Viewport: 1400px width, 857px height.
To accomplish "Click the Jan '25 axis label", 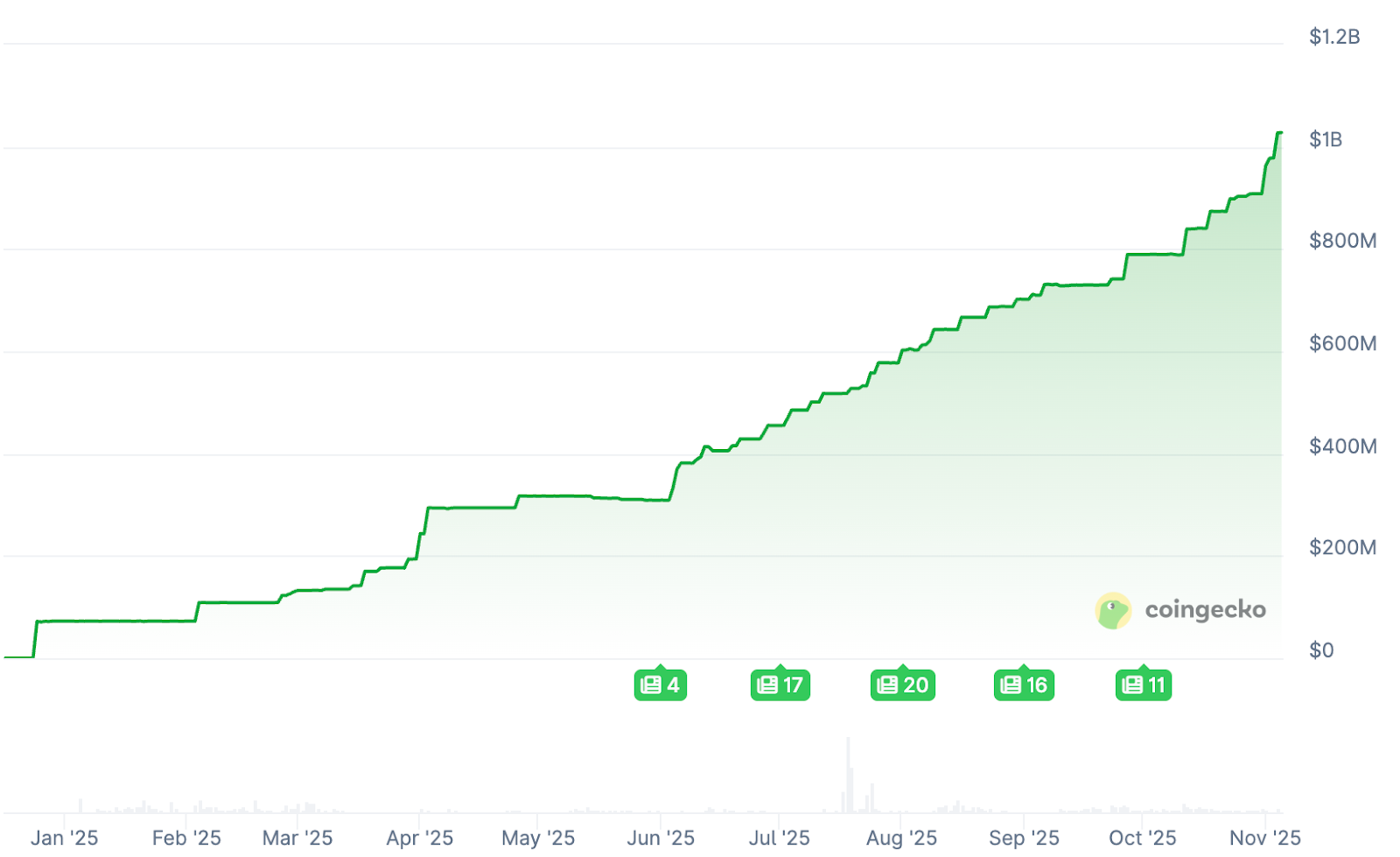I will [65, 838].
